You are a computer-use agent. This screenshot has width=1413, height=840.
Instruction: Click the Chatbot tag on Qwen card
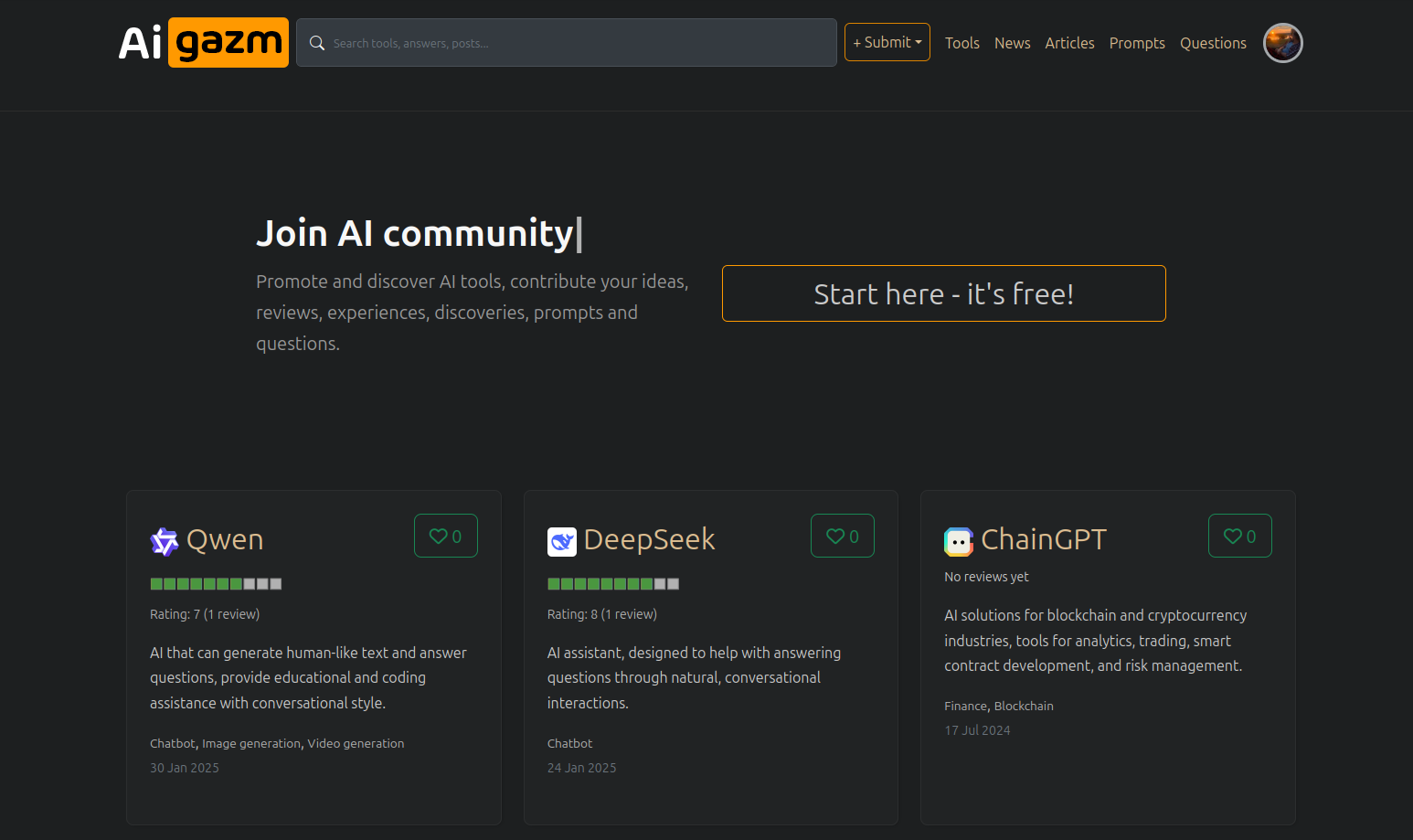click(173, 743)
